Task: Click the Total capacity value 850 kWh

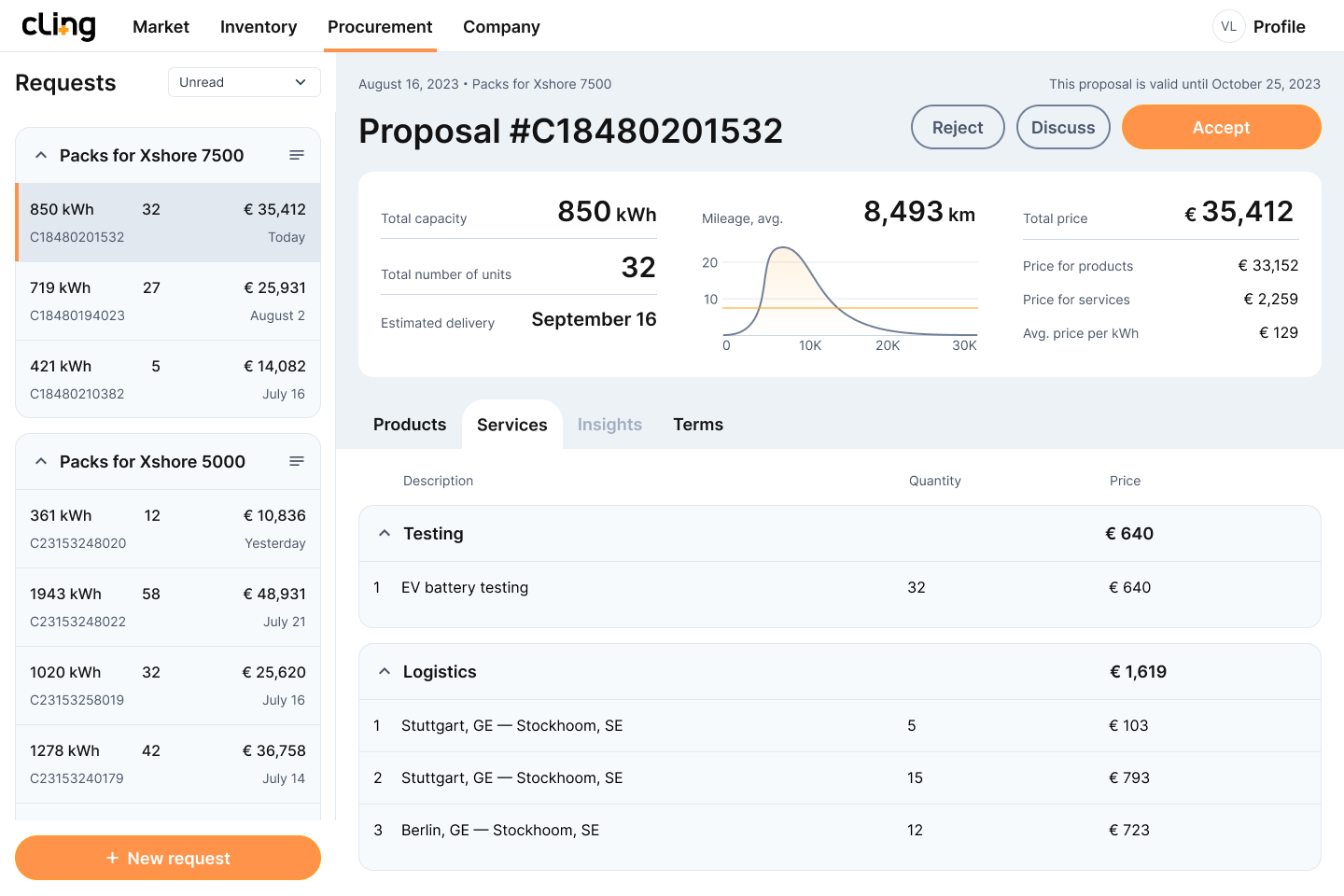Action: [x=607, y=212]
